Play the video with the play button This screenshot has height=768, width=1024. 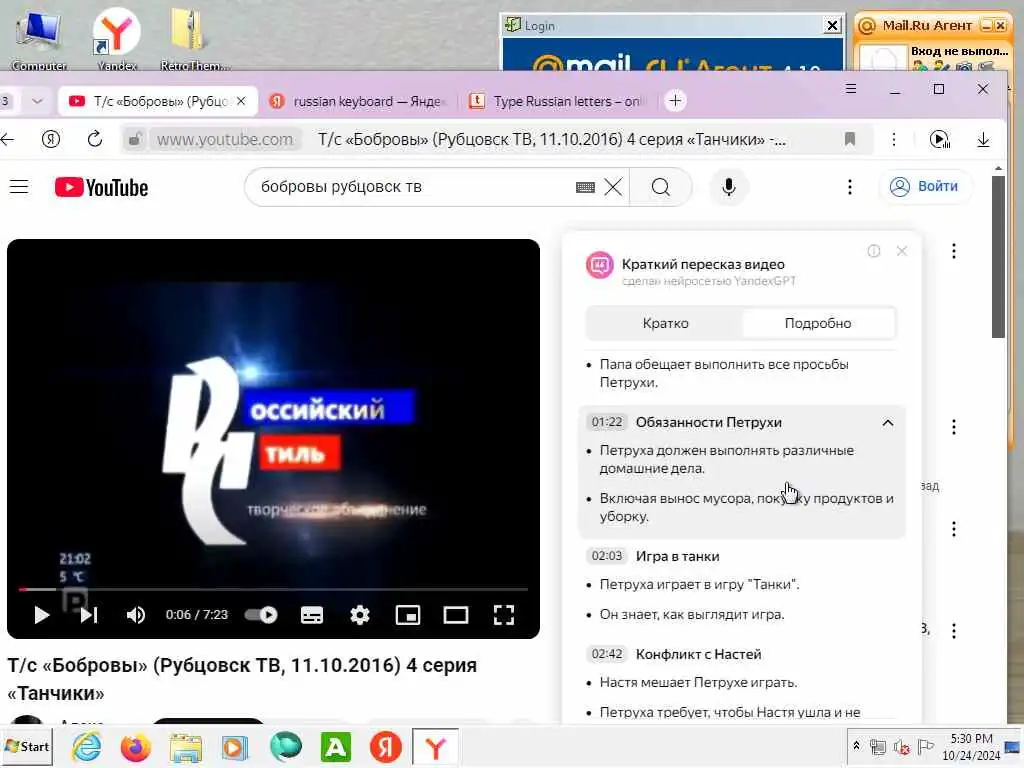[x=41, y=615]
